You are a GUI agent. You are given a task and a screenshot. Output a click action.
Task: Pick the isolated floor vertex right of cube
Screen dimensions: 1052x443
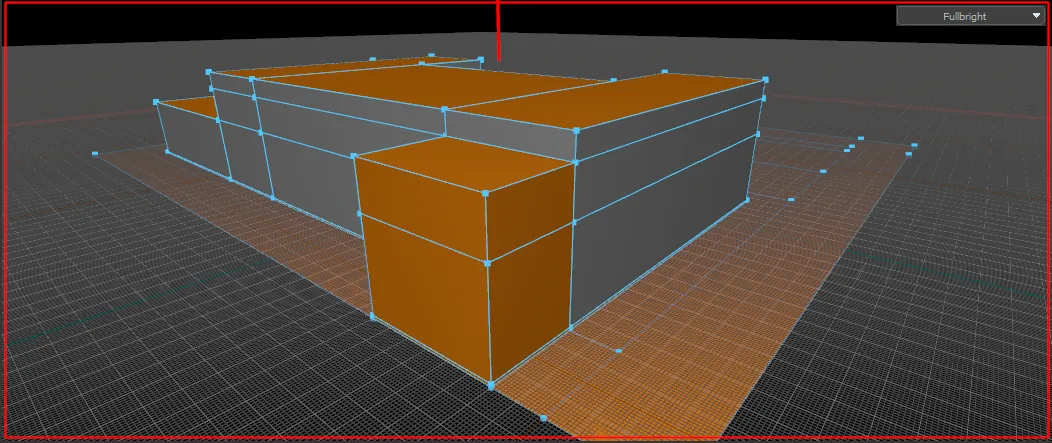[x=618, y=351]
